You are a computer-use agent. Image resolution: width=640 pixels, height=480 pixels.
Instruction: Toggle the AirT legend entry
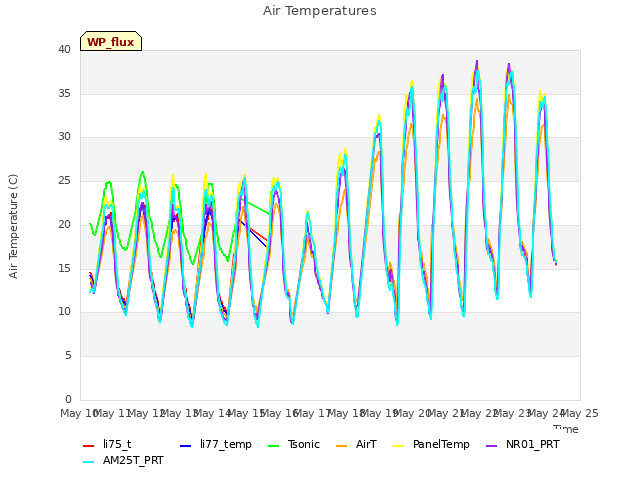(356, 444)
